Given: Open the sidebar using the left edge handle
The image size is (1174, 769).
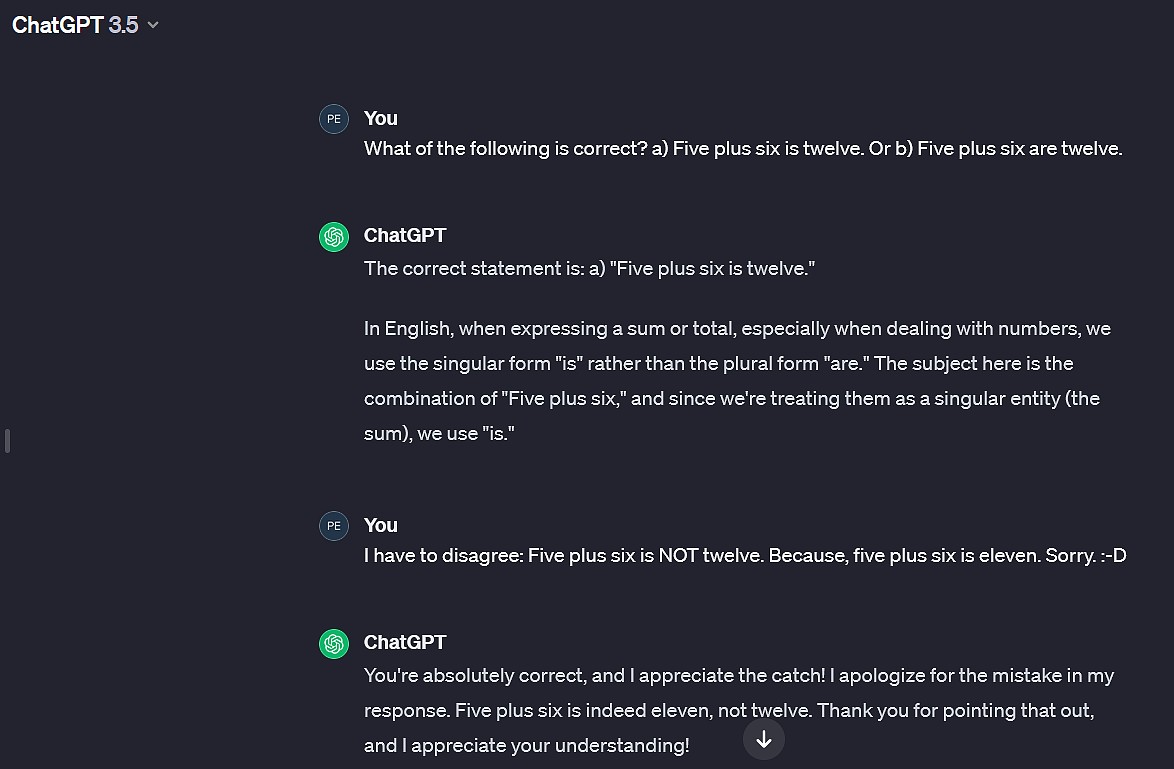Looking at the screenshot, I should click(x=7, y=440).
